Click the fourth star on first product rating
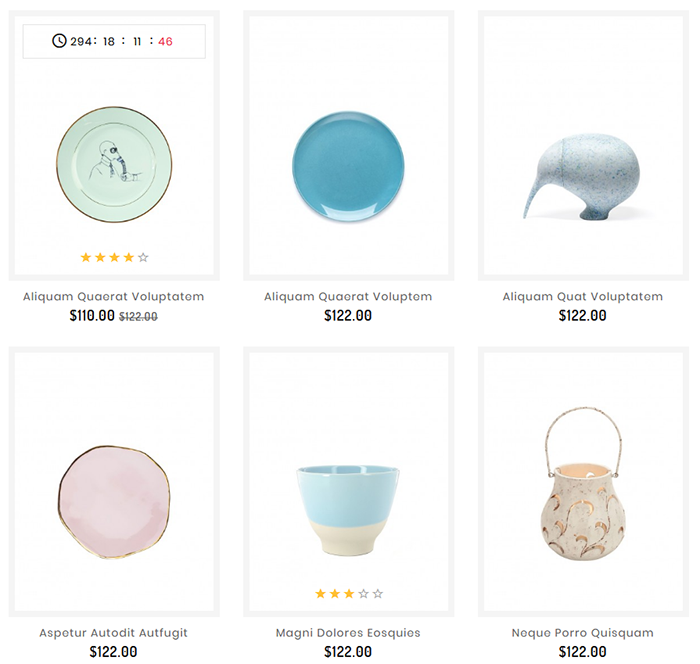700x664 pixels. (x=128, y=257)
